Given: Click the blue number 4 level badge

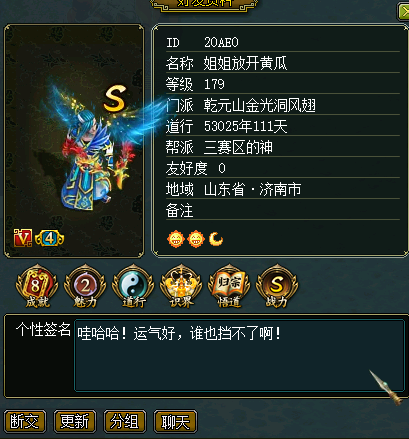Looking at the screenshot, I should (x=49, y=238).
